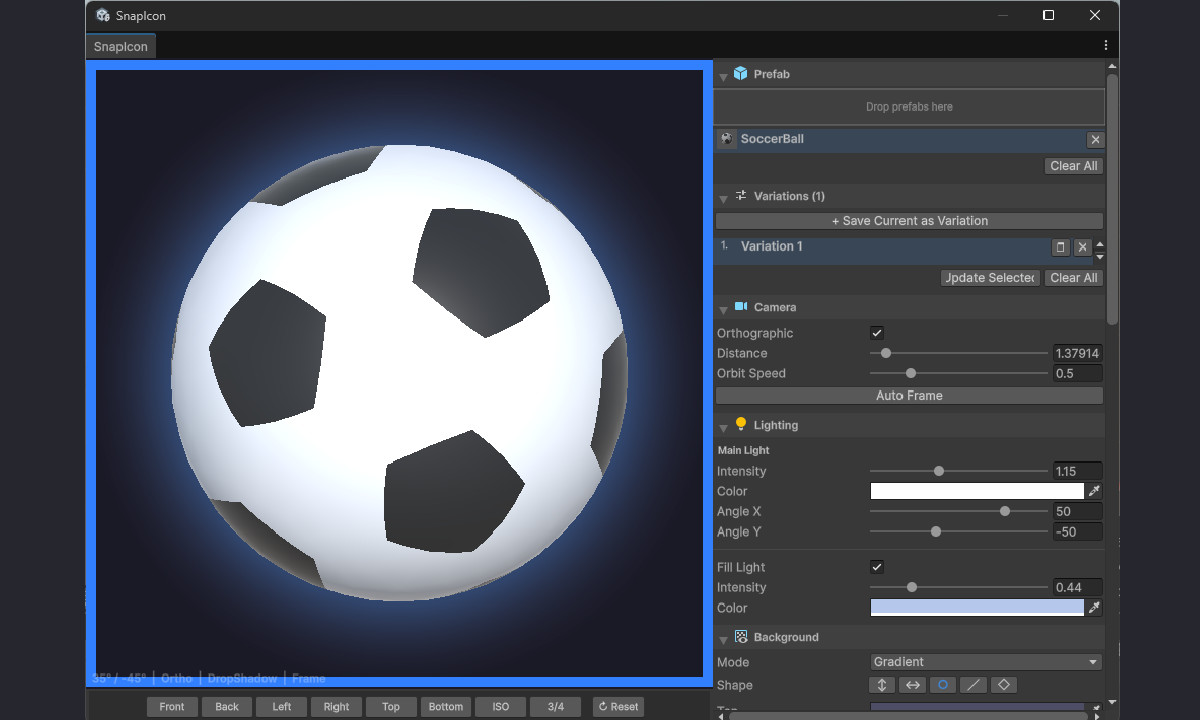Open the background Mode dropdown showing Gradient

point(985,661)
